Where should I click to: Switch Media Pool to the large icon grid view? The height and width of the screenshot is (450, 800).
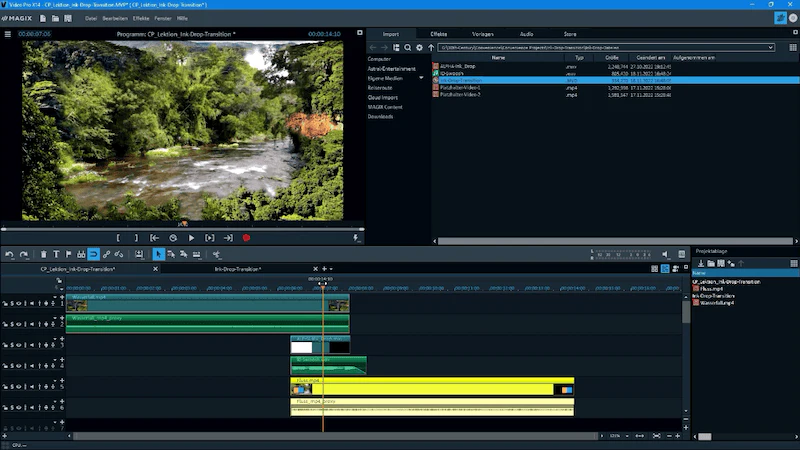click(793, 47)
